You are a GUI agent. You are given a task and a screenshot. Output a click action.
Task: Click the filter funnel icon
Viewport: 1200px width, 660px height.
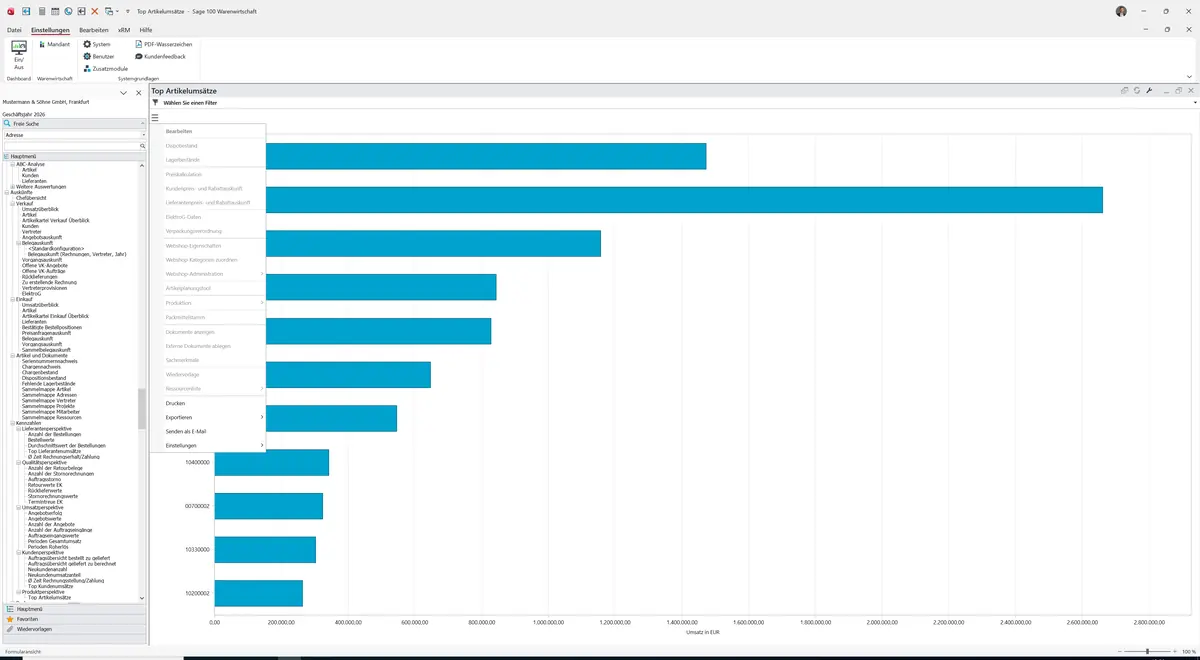(x=155, y=102)
